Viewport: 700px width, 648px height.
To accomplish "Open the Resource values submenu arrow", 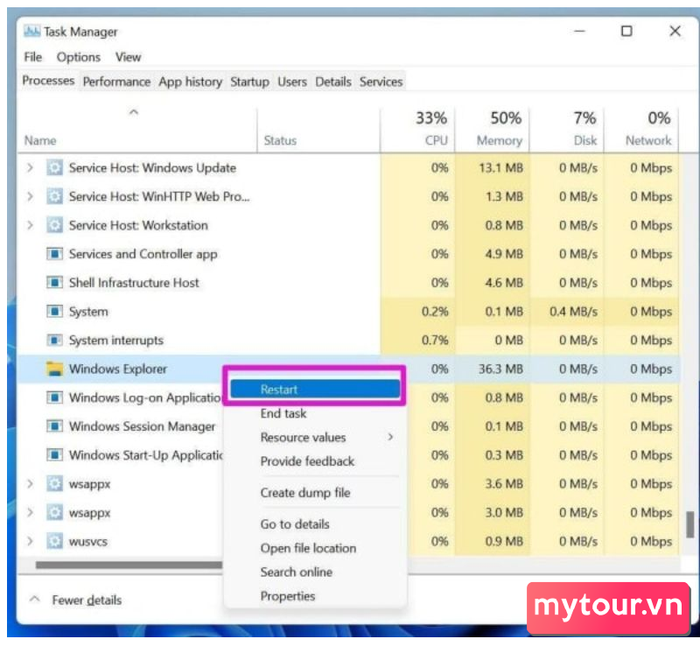I will 391,437.
